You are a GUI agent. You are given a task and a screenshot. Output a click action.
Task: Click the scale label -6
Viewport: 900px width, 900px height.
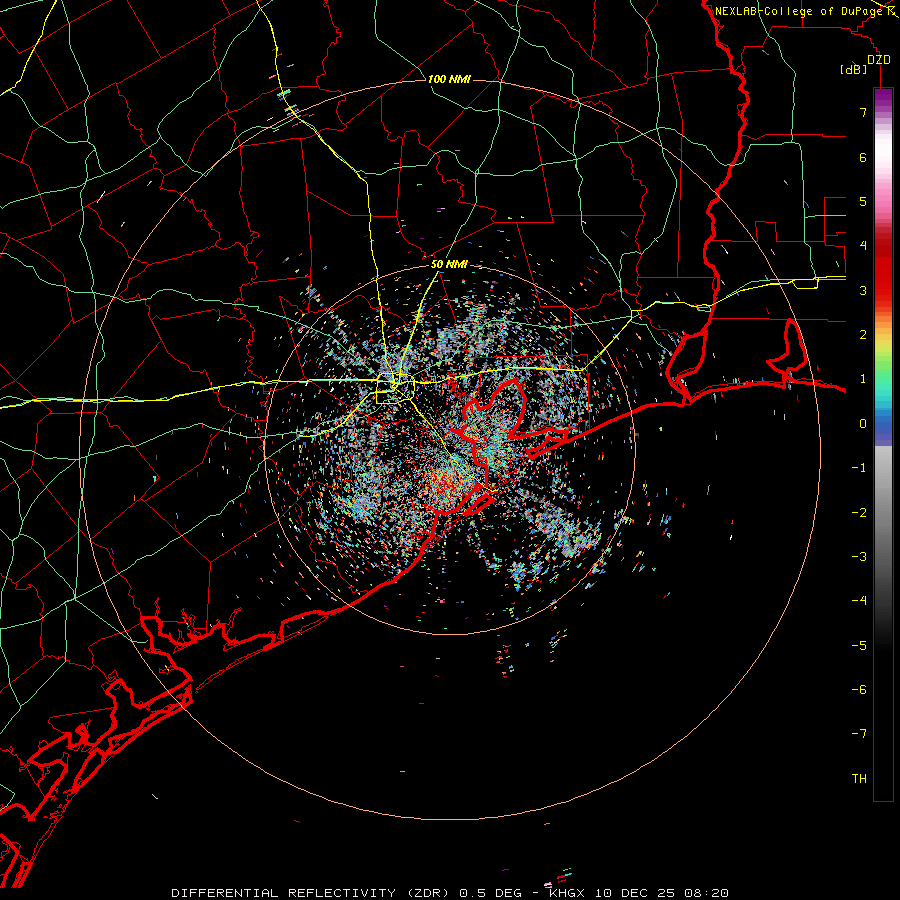pos(859,690)
